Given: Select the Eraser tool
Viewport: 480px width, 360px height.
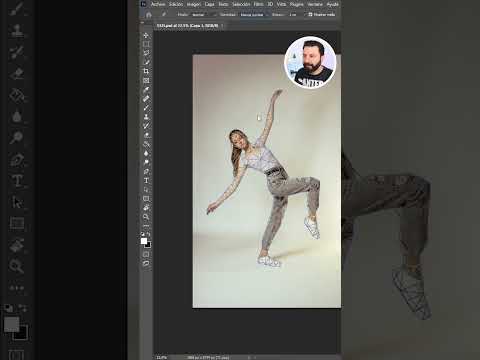Looking at the screenshot, I should click(146, 135).
